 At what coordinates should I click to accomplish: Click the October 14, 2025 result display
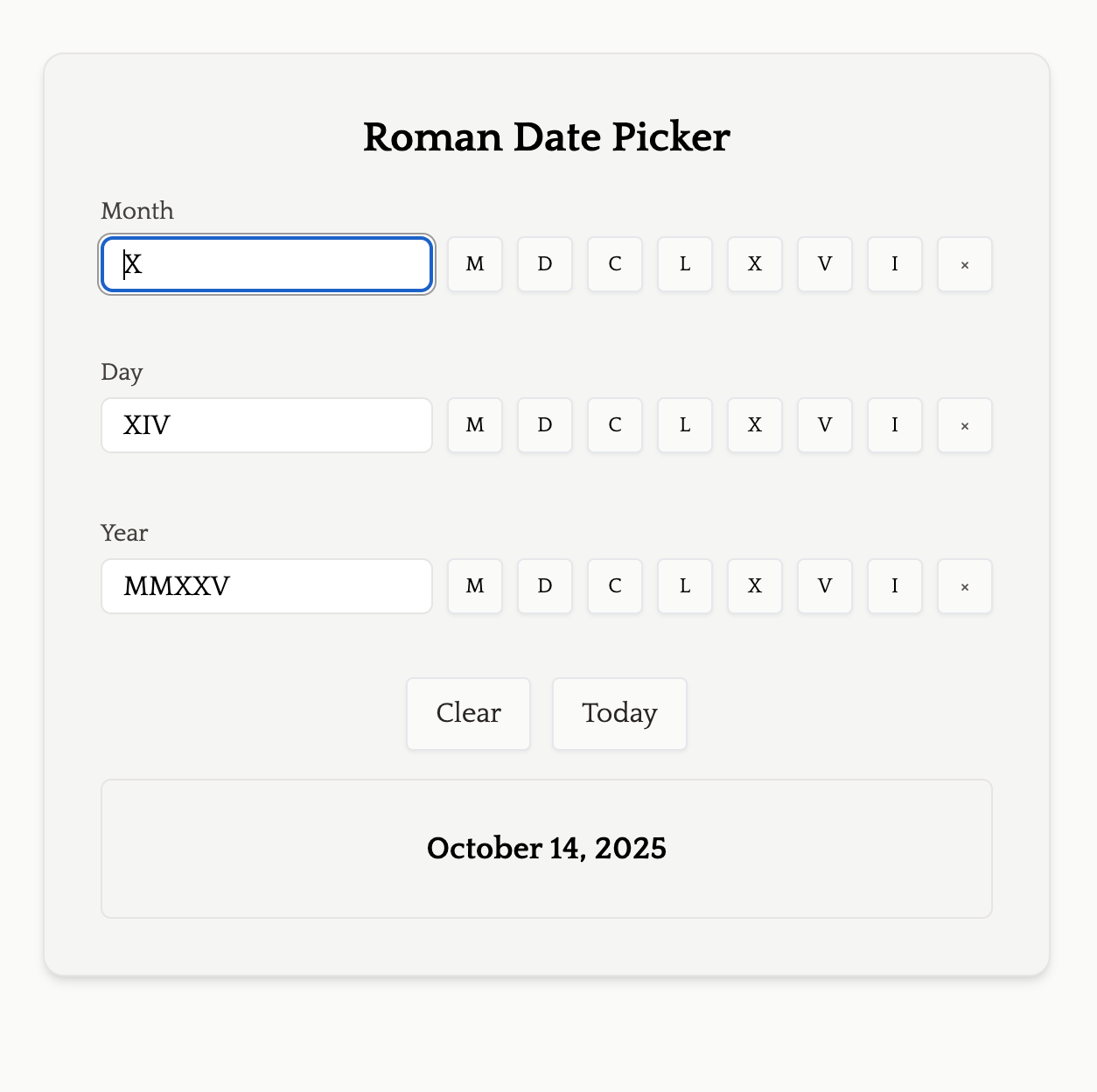coord(547,848)
